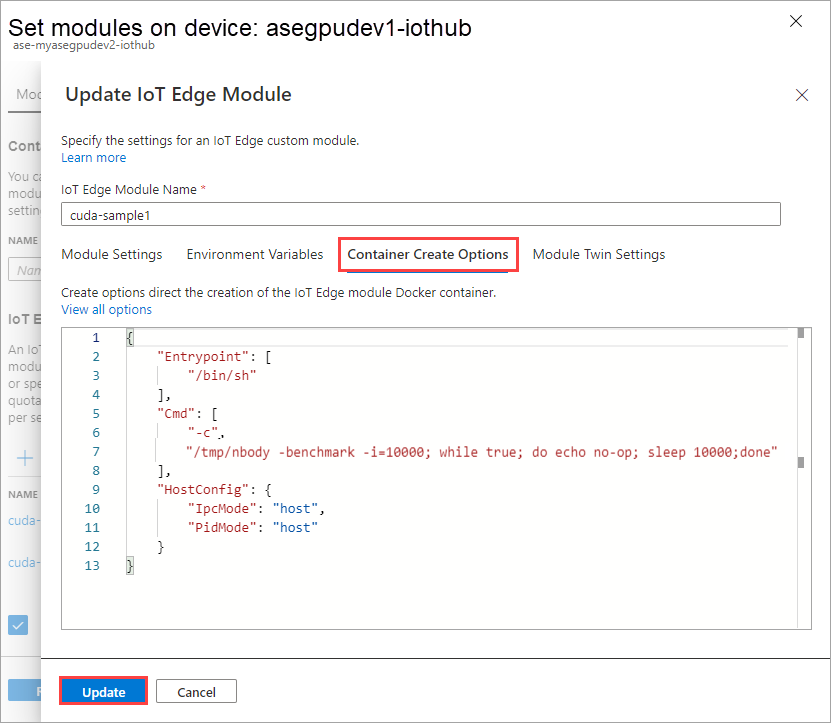Click the partially hidden Name input in left panel
Screen dimensions: 831x723
24,270
